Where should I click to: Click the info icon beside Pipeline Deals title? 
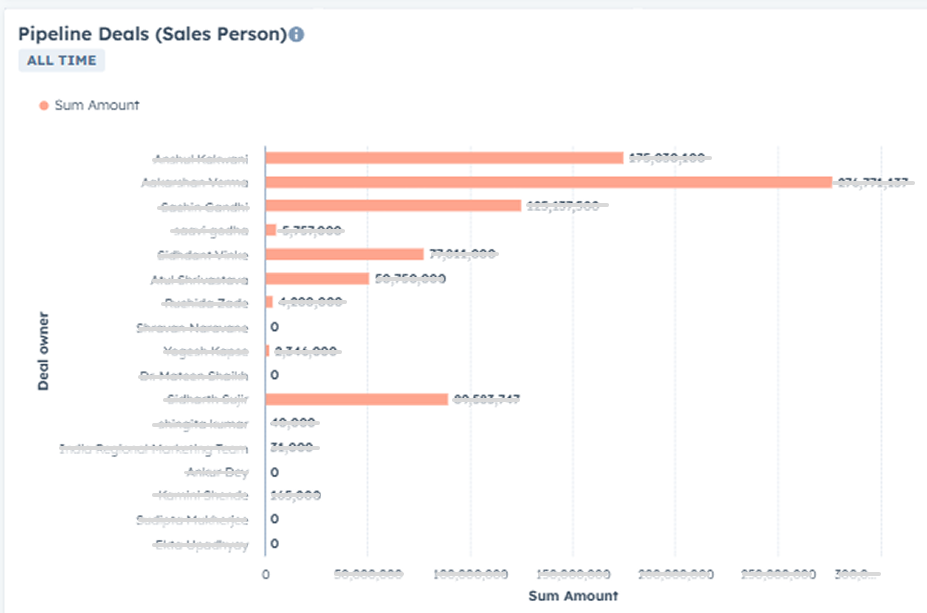[x=296, y=34]
